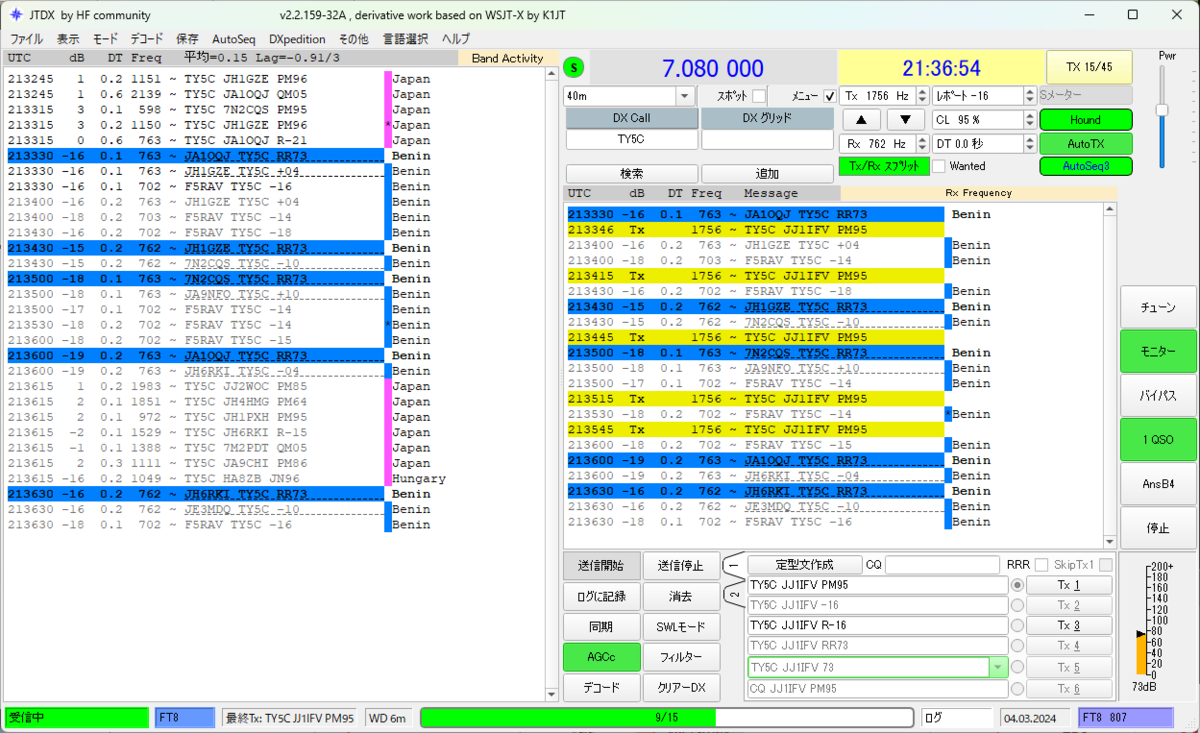Click the 送信停止 button

[x=681, y=565]
